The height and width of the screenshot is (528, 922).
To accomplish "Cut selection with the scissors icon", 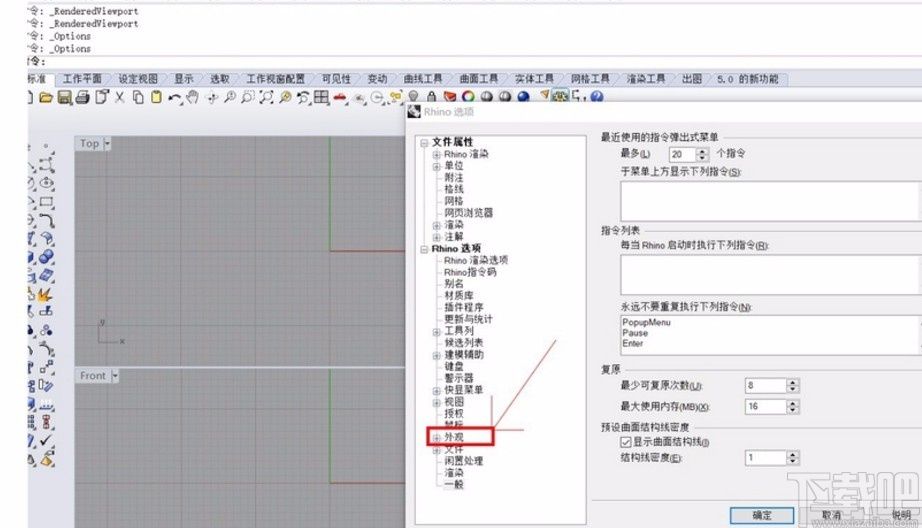I will pyautogui.click(x=119, y=97).
